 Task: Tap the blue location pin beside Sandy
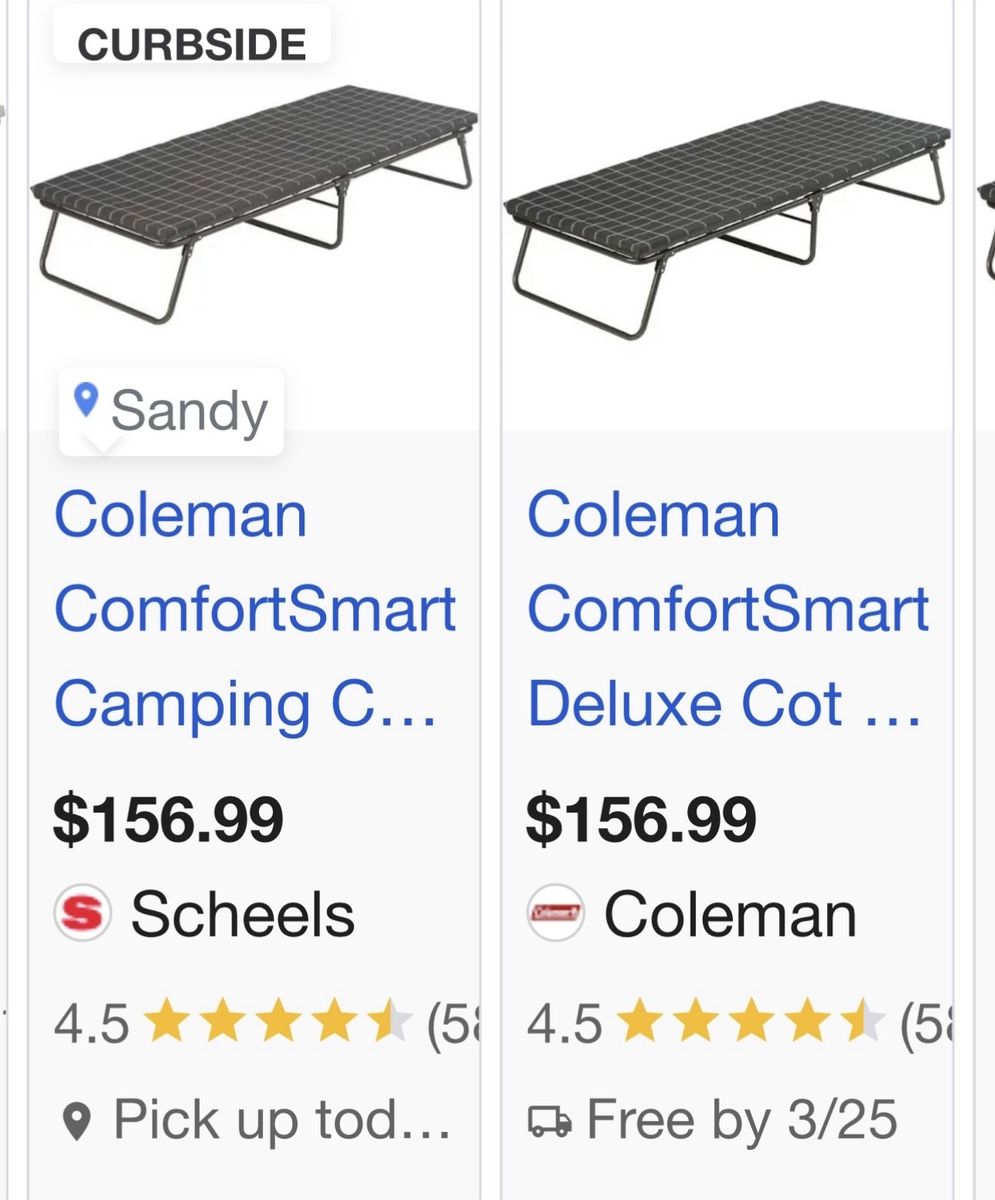click(x=87, y=401)
